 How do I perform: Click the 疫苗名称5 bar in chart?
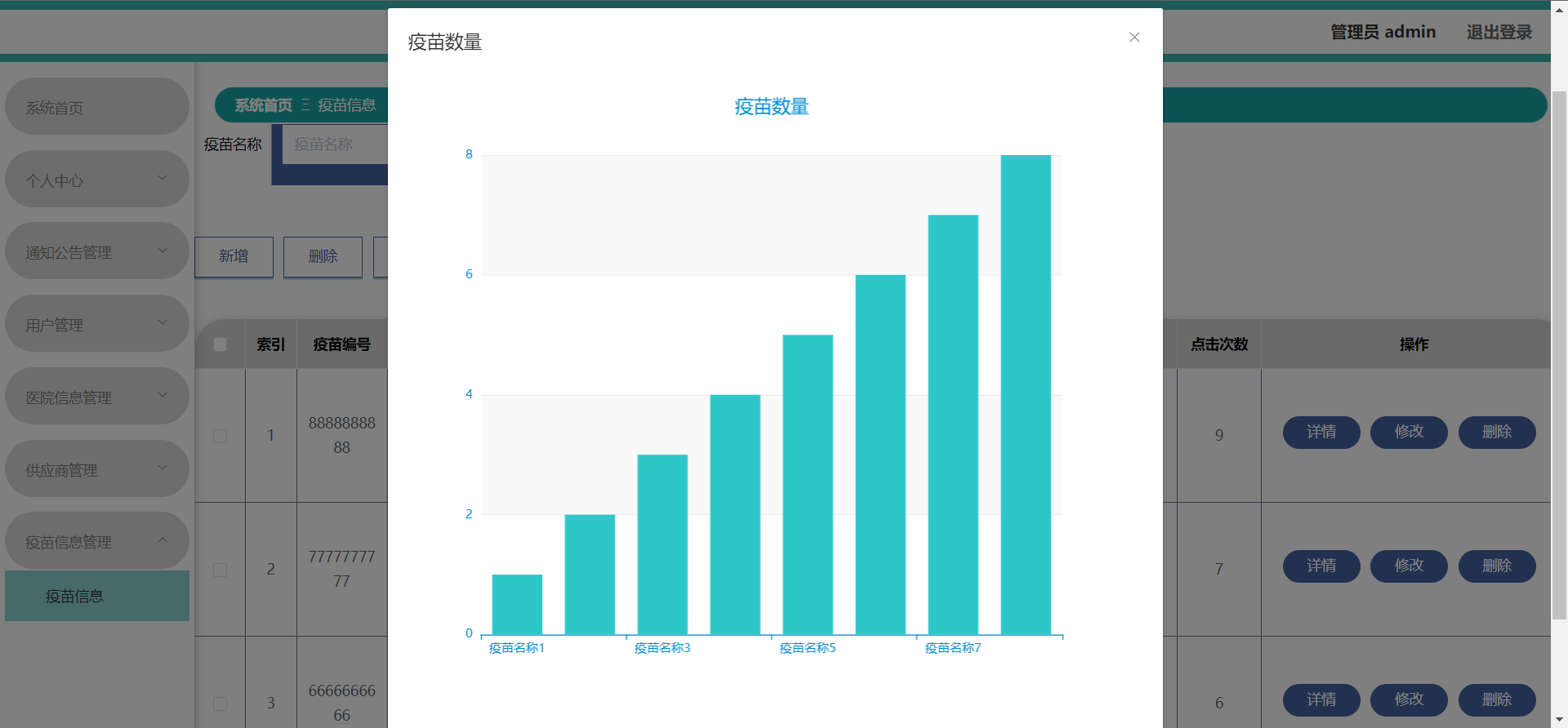point(808,485)
